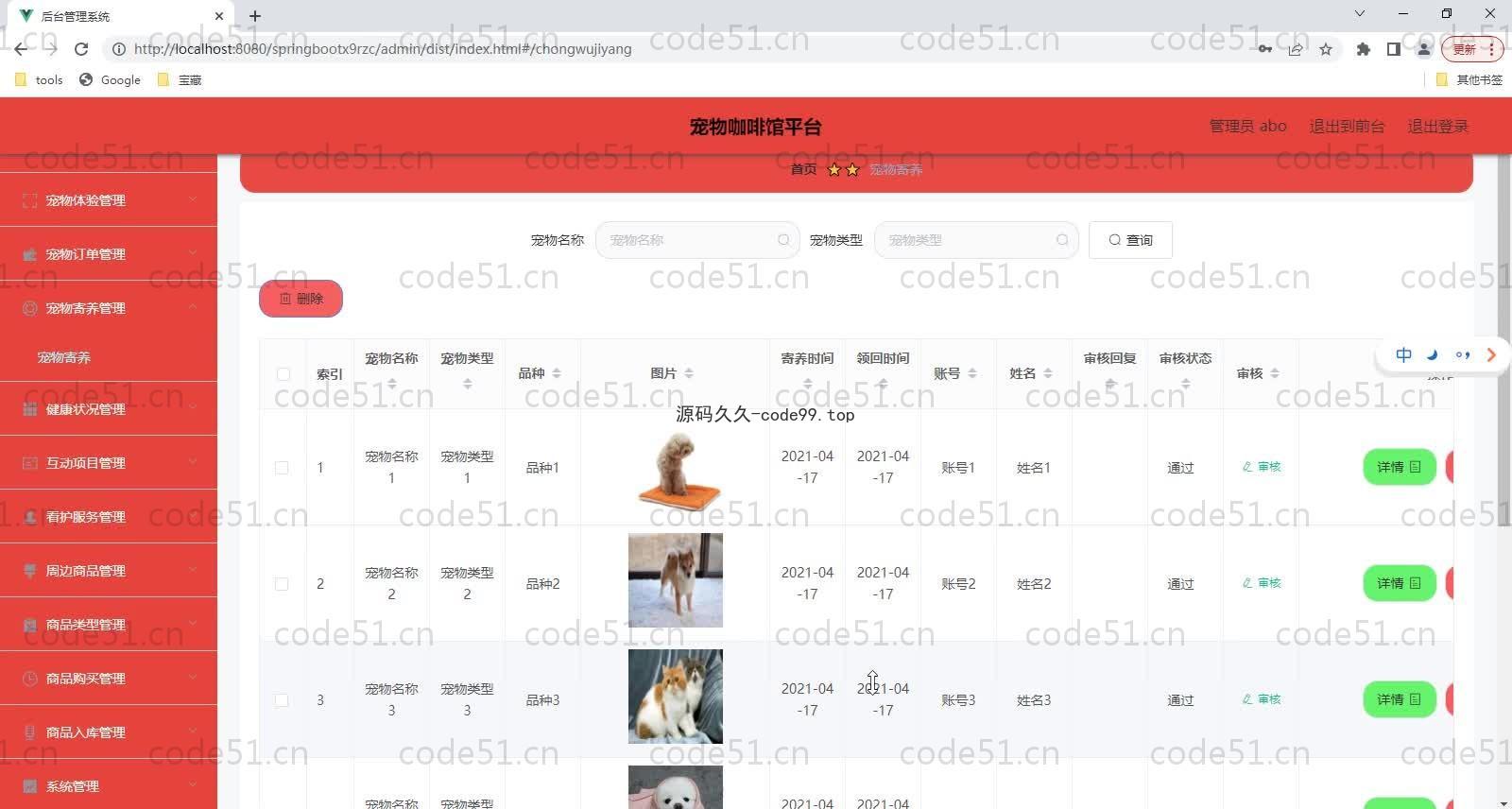
Task: Select all rows with header checkbox
Action: coord(283,374)
